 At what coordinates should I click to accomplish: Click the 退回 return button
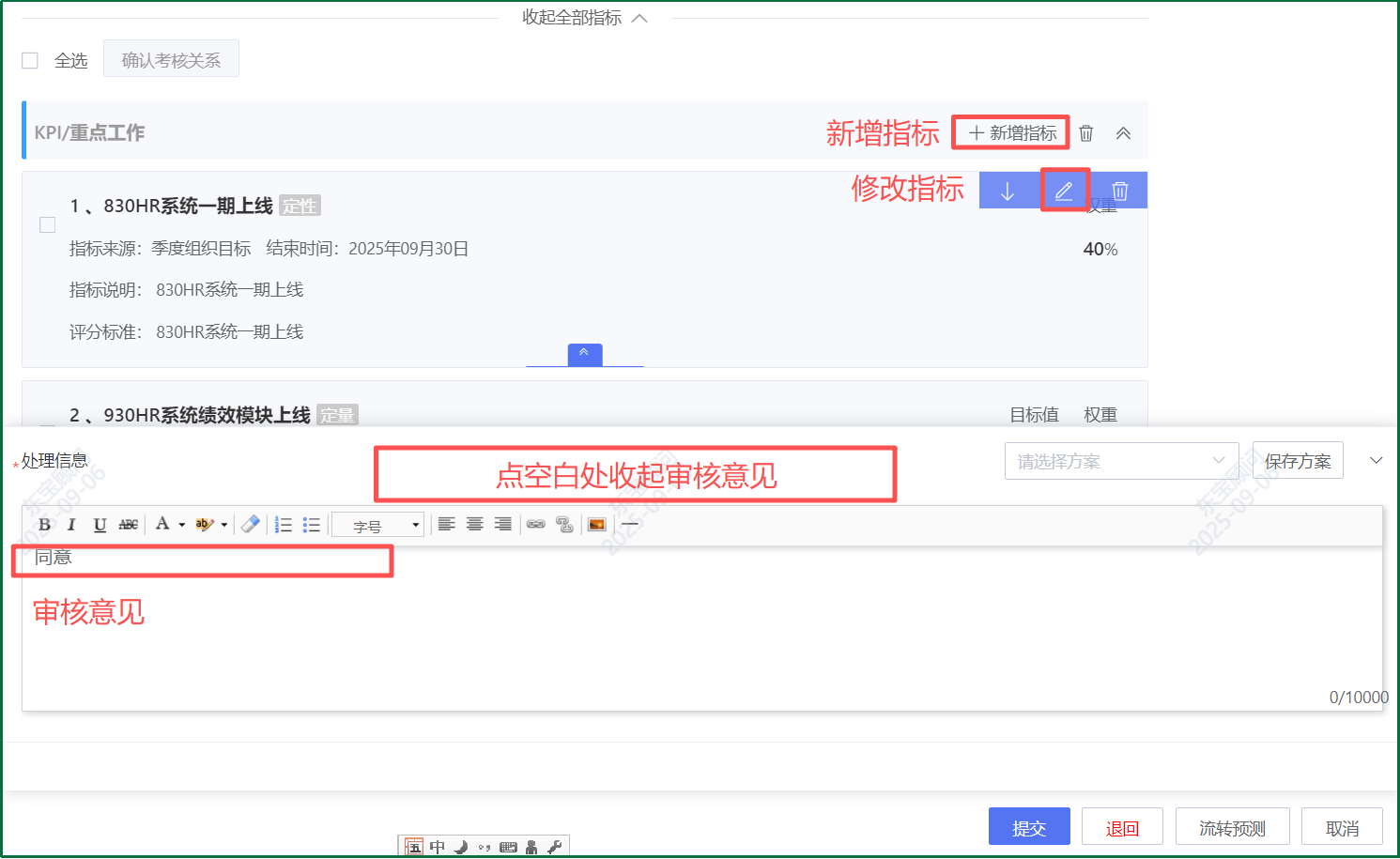point(1122,827)
